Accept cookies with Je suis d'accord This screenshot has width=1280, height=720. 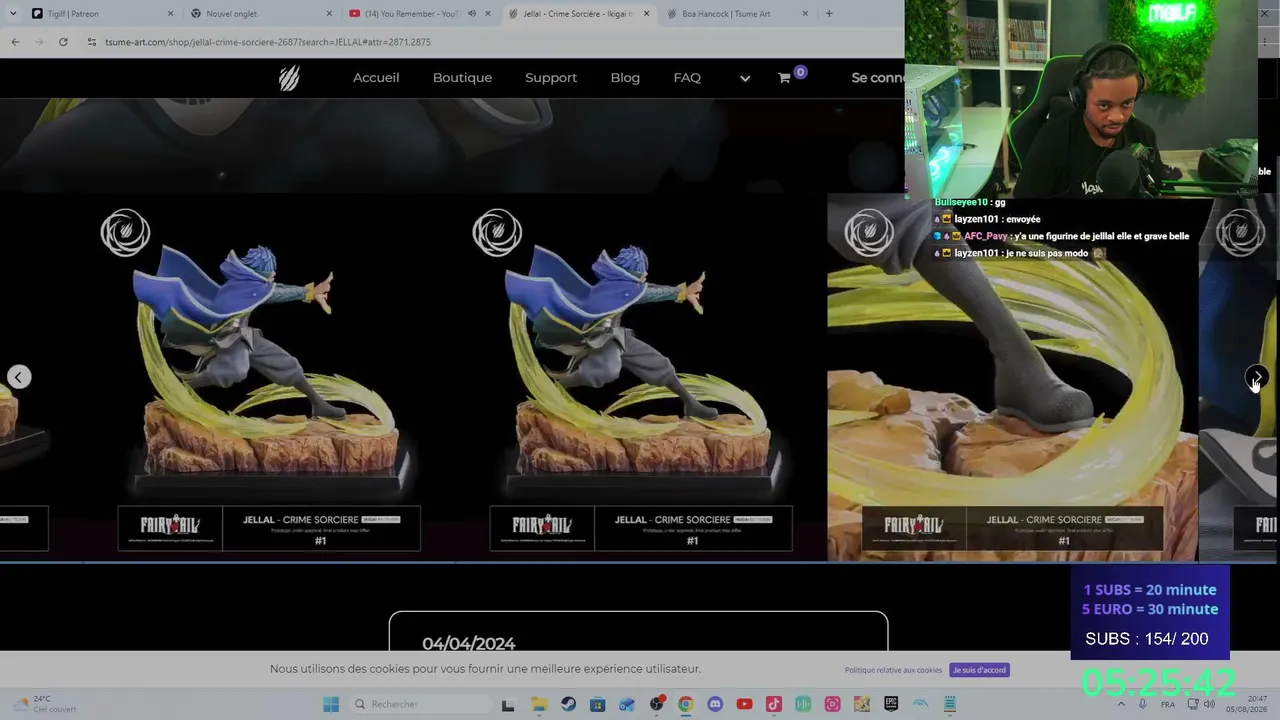click(x=979, y=670)
